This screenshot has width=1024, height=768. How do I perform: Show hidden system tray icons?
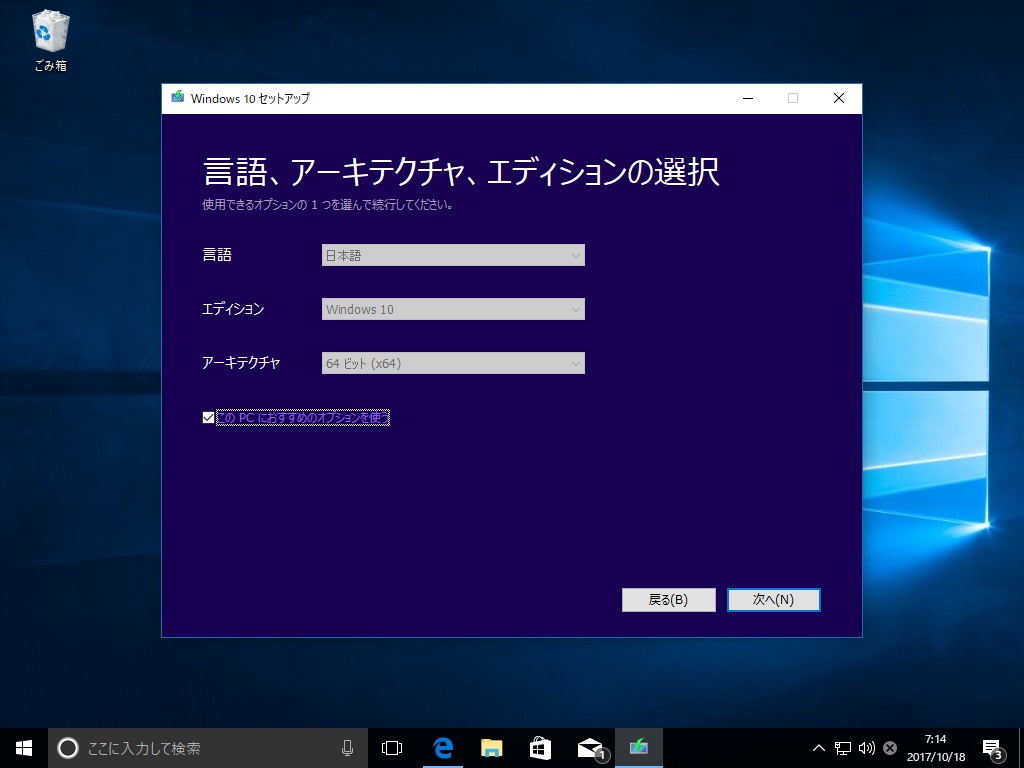click(x=818, y=748)
